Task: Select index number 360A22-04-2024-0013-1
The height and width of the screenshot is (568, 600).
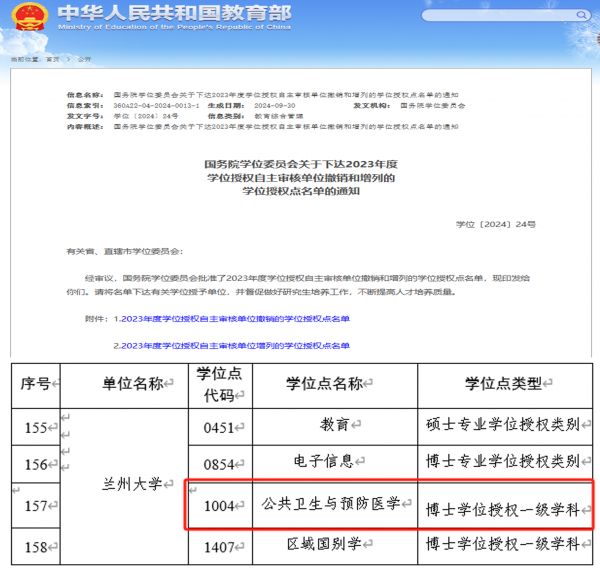Action: (x=156, y=106)
